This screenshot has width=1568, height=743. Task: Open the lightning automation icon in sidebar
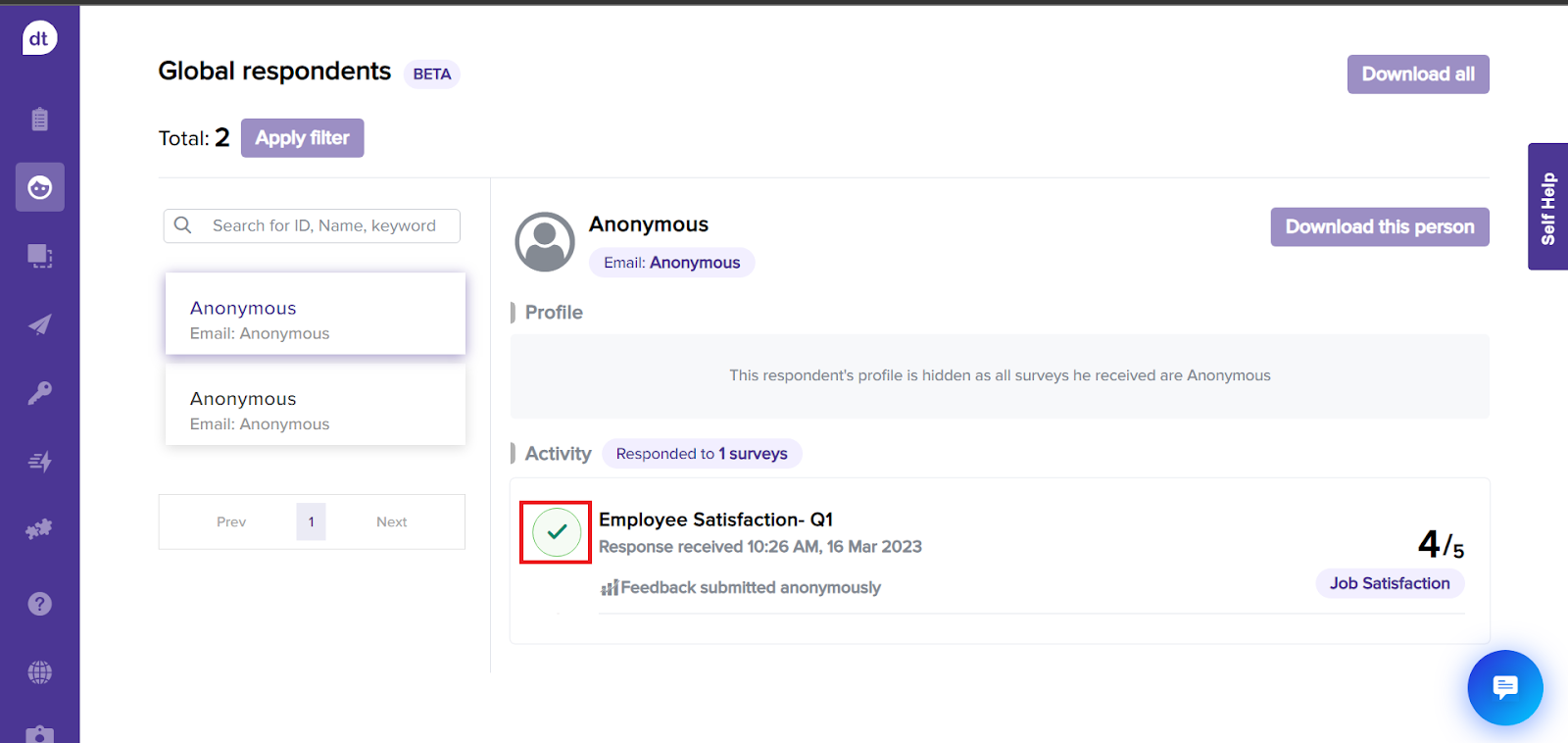click(39, 462)
